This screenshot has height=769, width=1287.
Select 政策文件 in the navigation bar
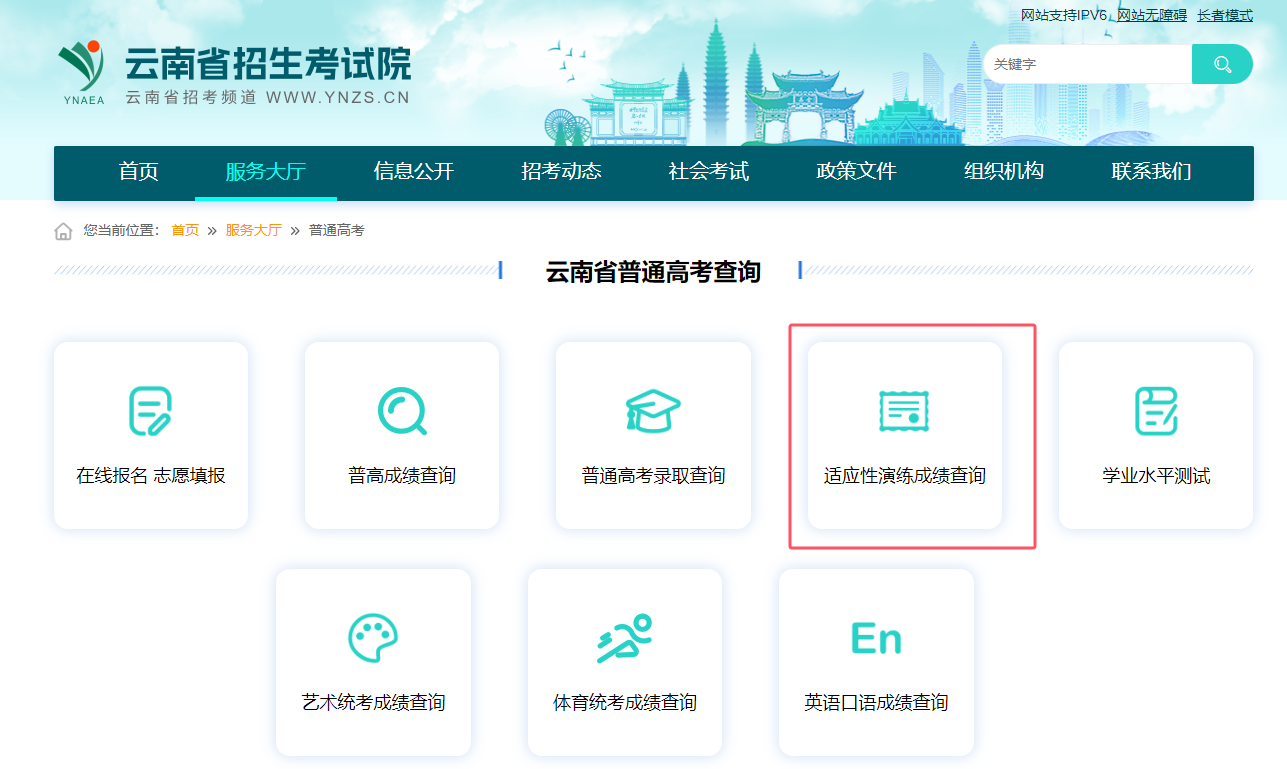[x=856, y=172]
